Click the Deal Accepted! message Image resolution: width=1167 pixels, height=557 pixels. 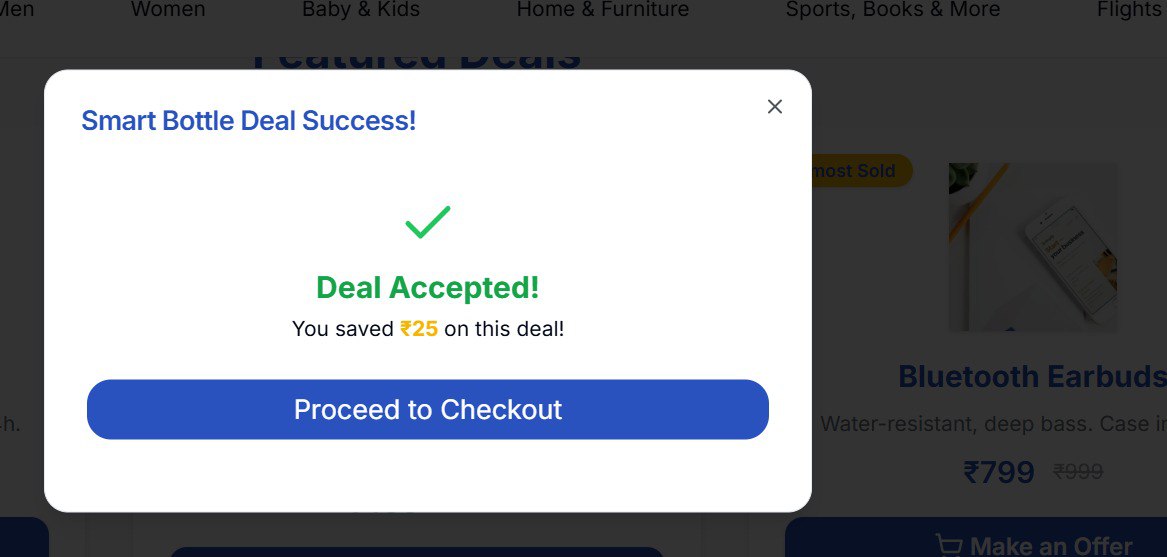tap(428, 288)
